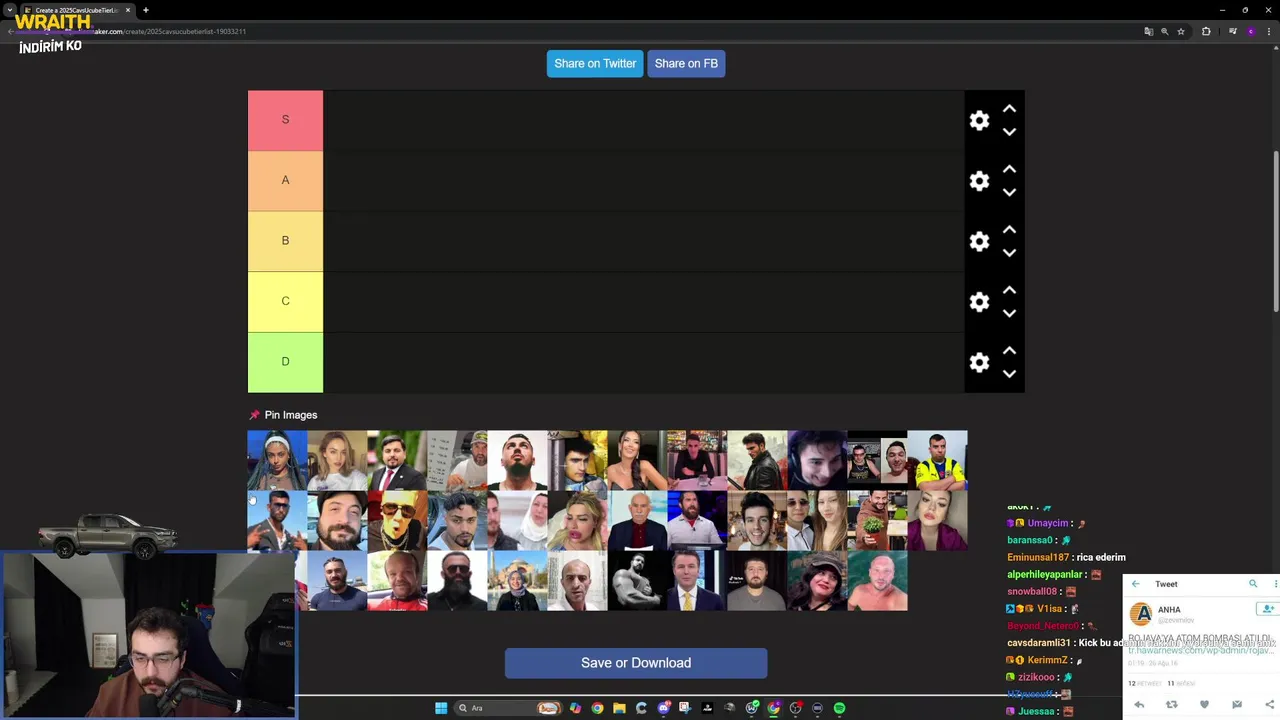Bookmark this page with the star icon

pyautogui.click(x=1181, y=31)
